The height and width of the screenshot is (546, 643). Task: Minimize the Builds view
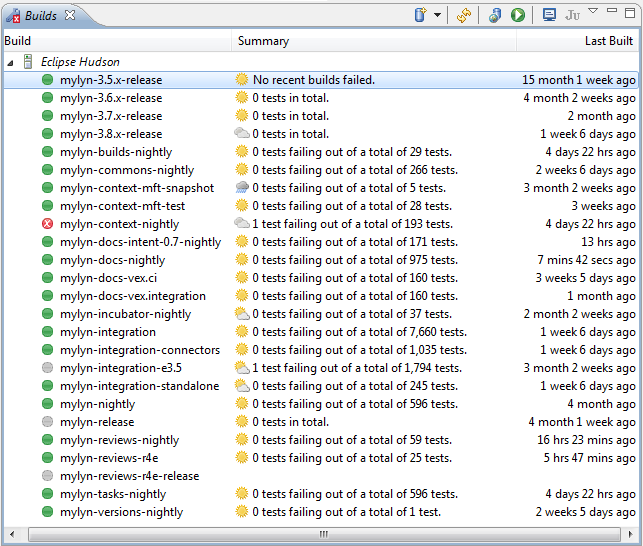pos(611,11)
